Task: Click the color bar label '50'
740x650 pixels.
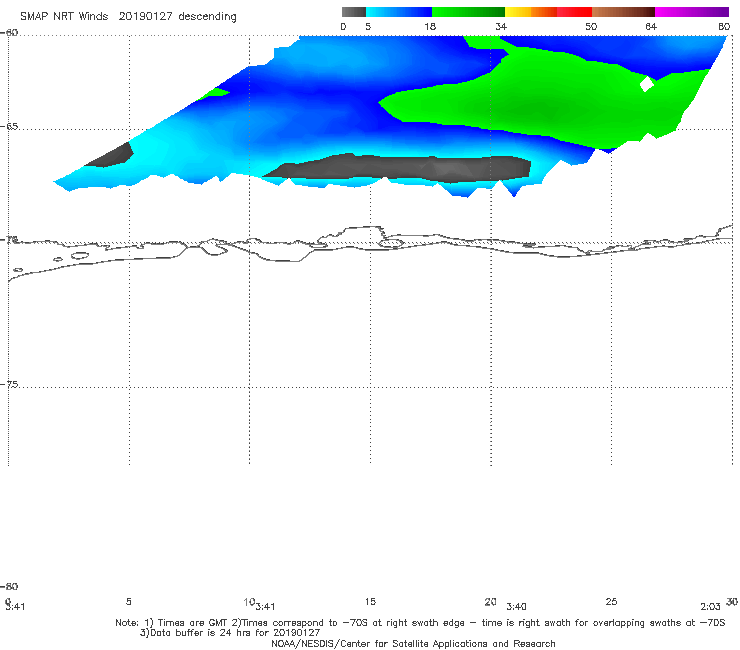Action: (x=591, y=27)
